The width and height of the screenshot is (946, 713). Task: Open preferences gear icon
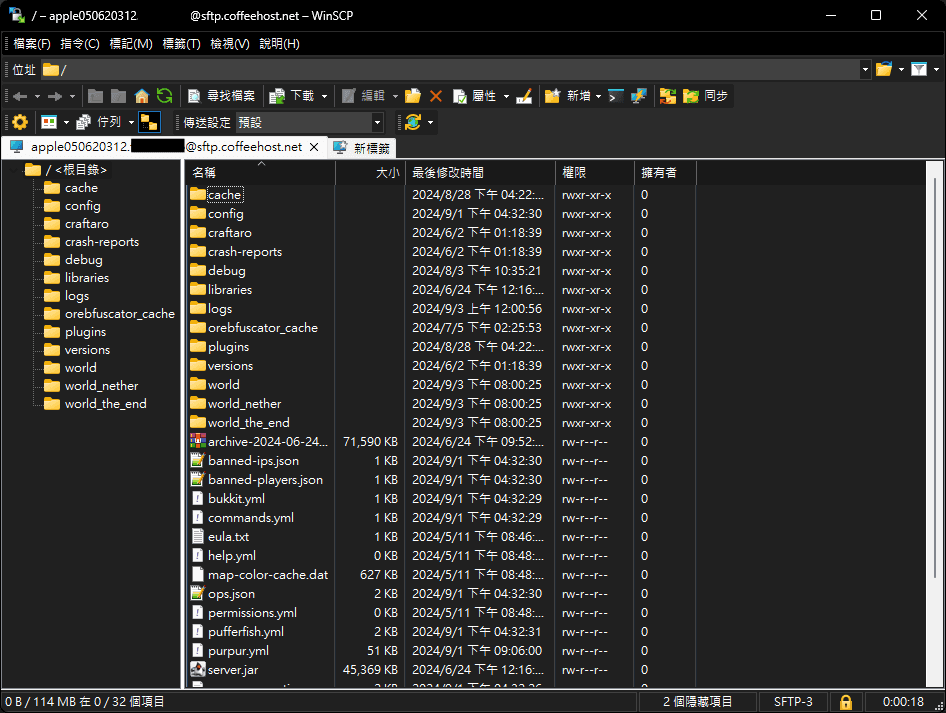[20, 122]
